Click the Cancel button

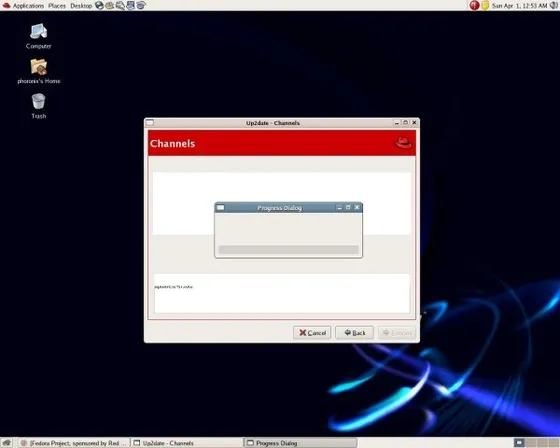[312, 333]
